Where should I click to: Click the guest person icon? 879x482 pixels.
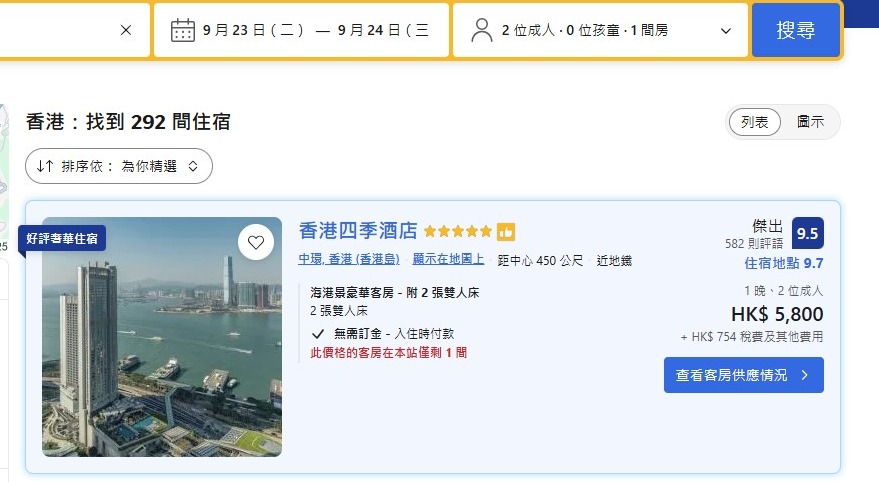482,30
